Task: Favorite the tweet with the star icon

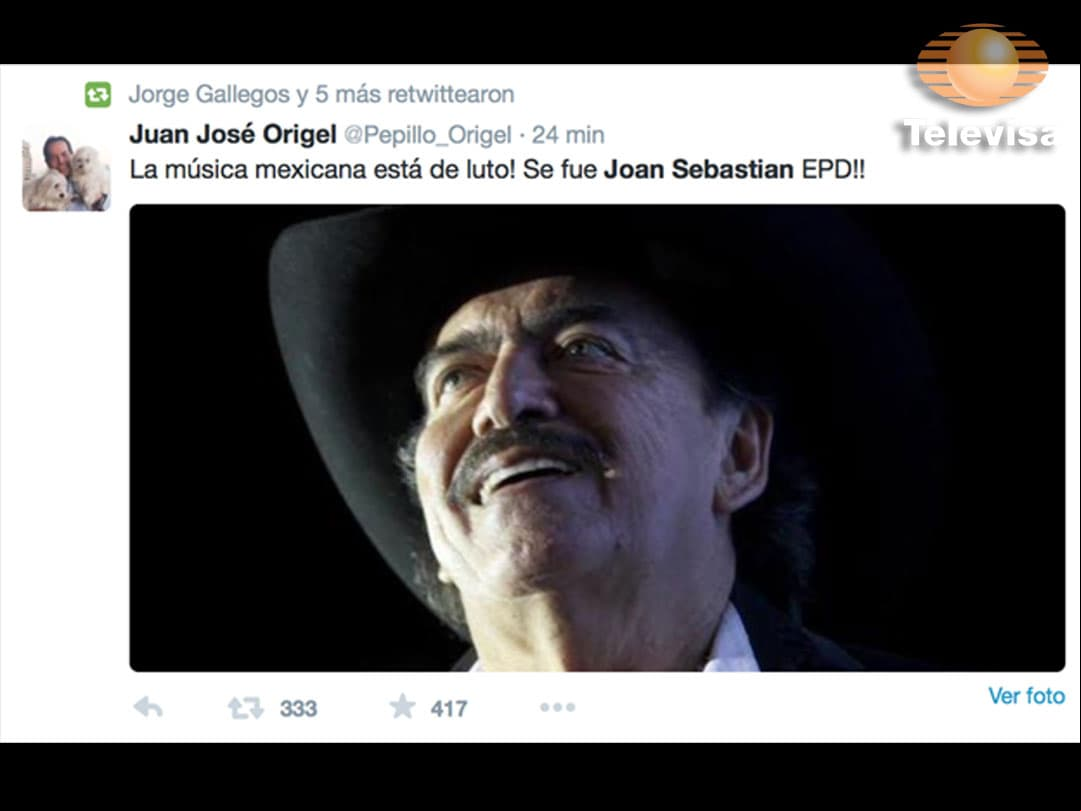Action: 403,706
